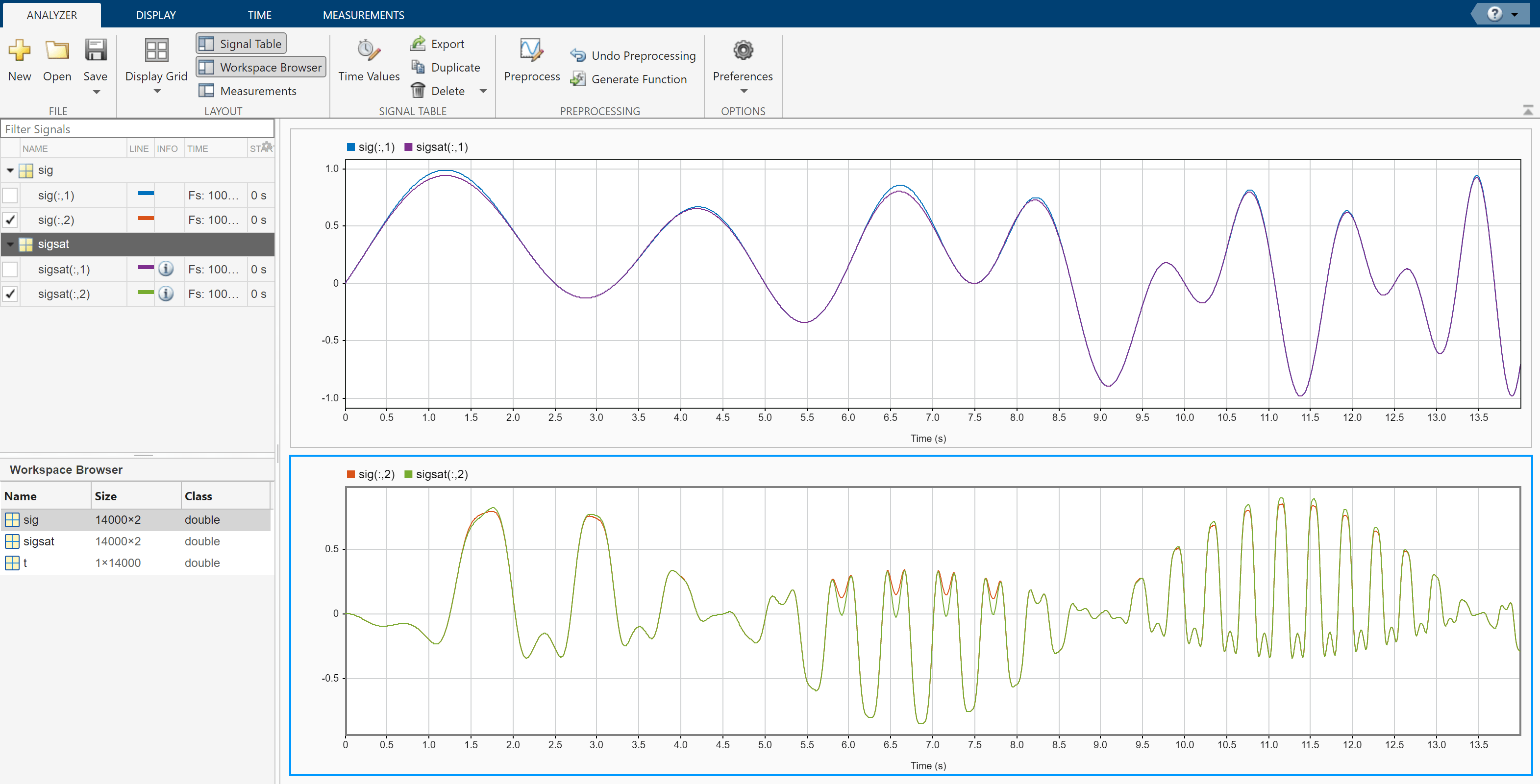Image resolution: width=1540 pixels, height=784 pixels.
Task: Expand the sigsat tree item
Action: click(x=10, y=243)
